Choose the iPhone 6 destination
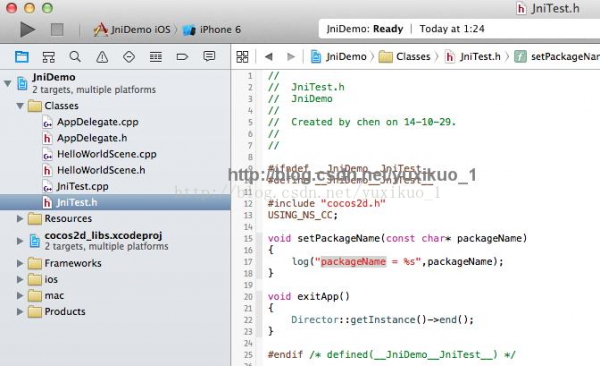This screenshot has height=366, width=600. [x=212, y=29]
